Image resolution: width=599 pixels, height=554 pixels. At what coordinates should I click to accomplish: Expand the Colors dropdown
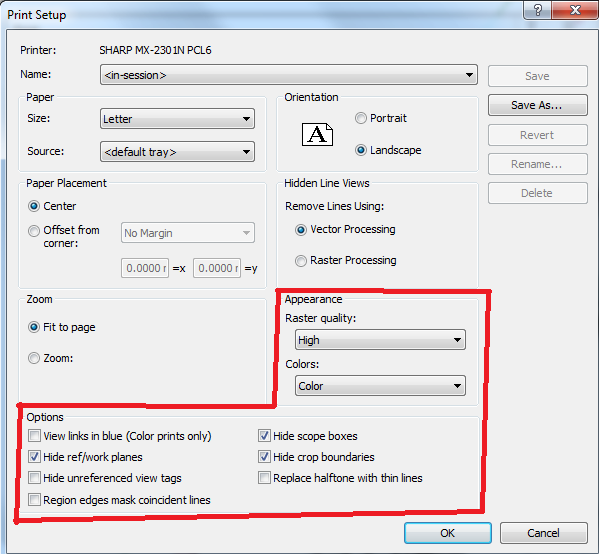pos(380,386)
